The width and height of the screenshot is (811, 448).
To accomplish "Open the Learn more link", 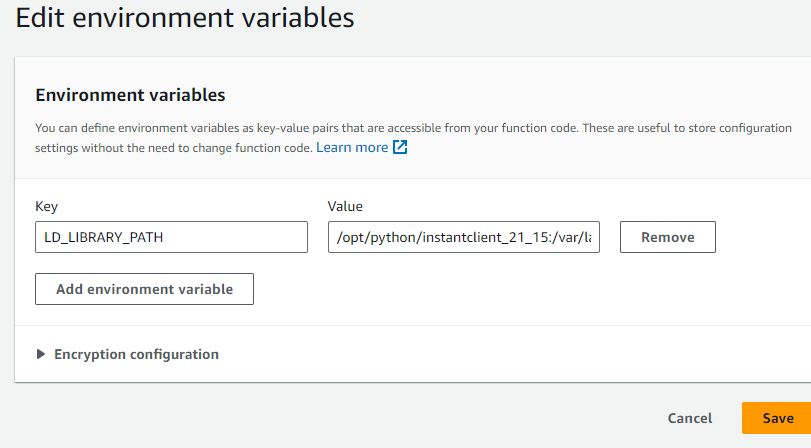I will pos(352,147).
